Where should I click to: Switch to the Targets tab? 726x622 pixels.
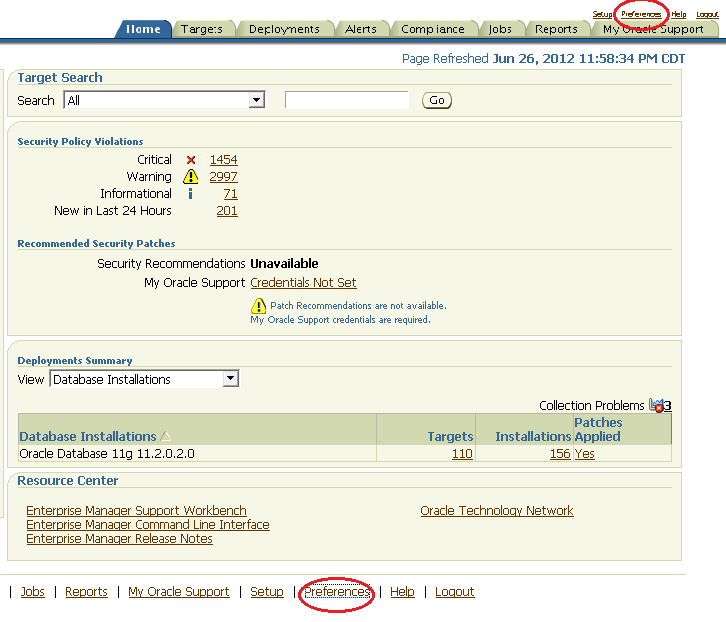201,29
